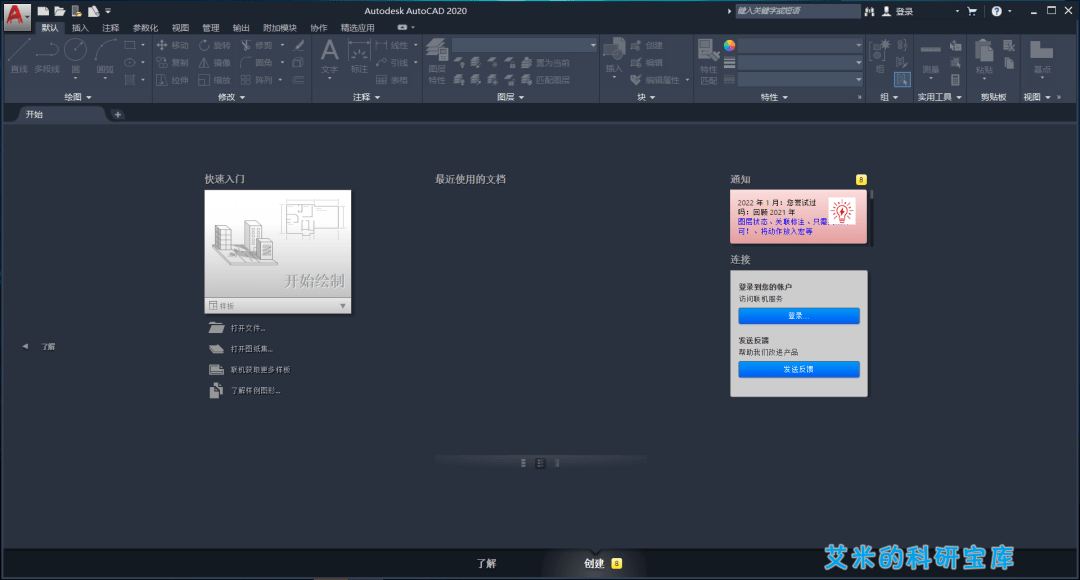The height and width of the screenshot is (580, 1080).
Task: Switch to the 管理 ribbon tab
Action: 211,28
